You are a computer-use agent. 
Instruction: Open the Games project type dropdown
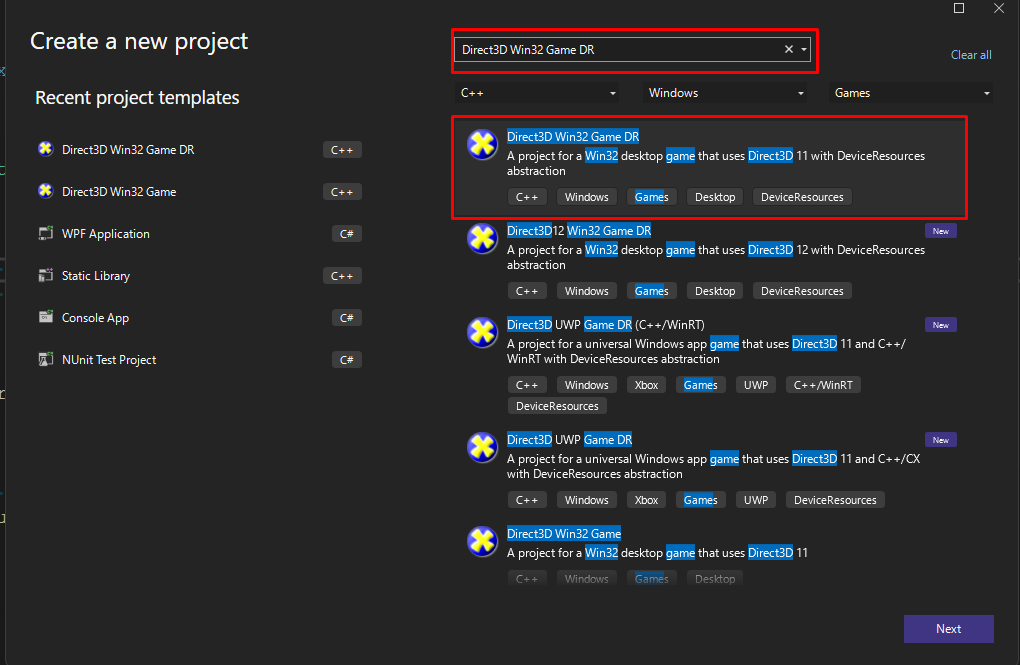click(x=912, y=93)
